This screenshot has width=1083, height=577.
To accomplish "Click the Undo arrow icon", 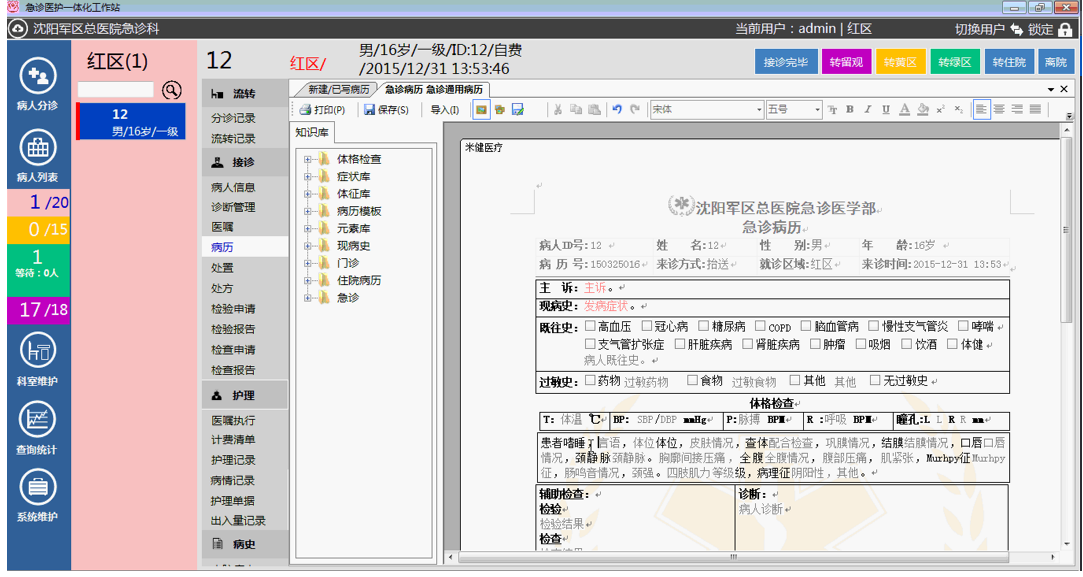I will (x=617, y=109).
